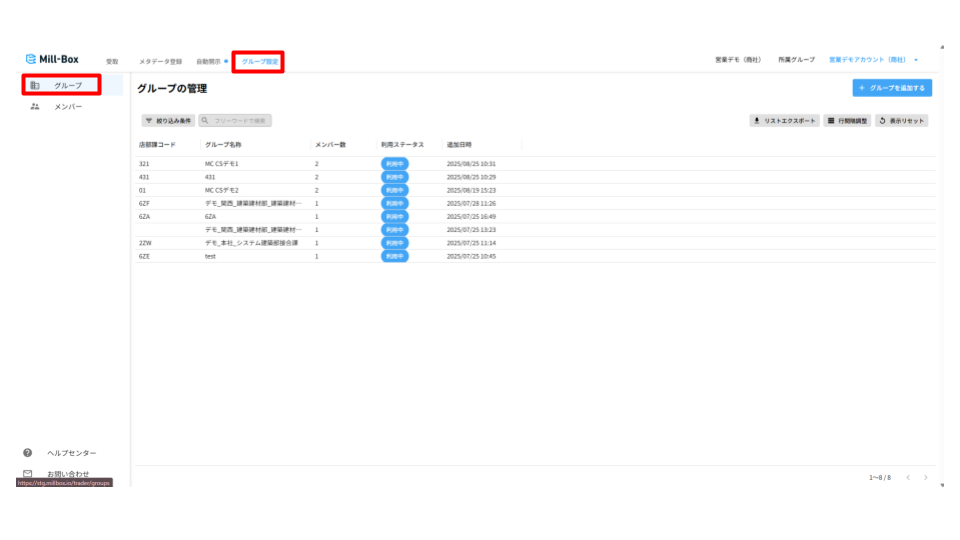Expand the 営業デモアカウント account dropdown
This screenshot has width=960, height=540.
click(874, 61)
